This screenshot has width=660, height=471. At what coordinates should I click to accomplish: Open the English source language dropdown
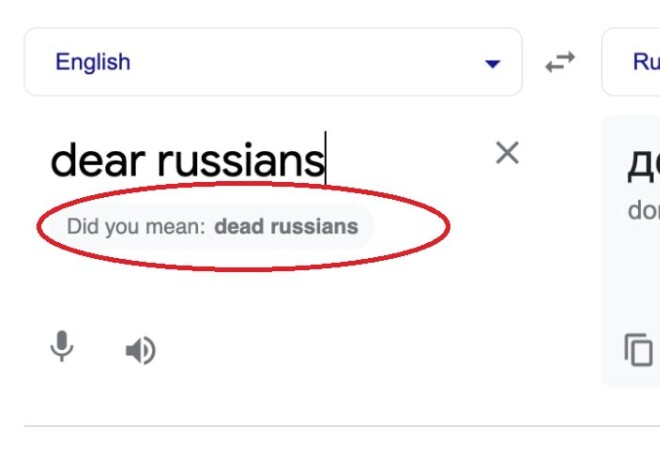coord(272,62)
